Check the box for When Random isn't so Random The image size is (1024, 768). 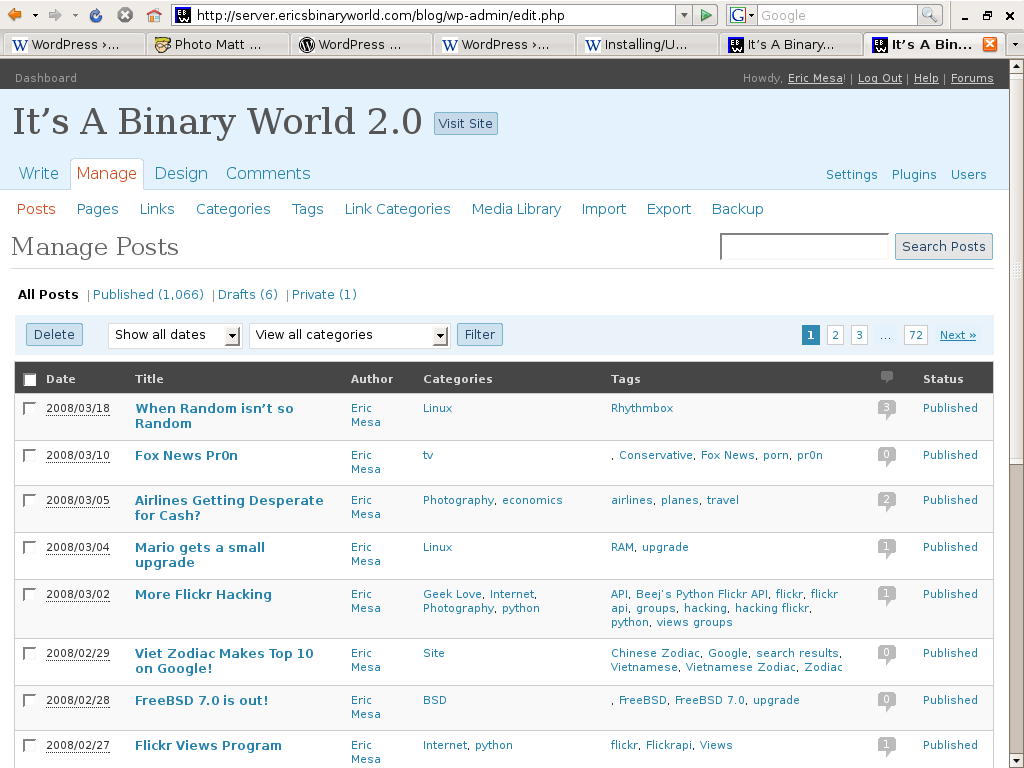(x=29, y=409)
